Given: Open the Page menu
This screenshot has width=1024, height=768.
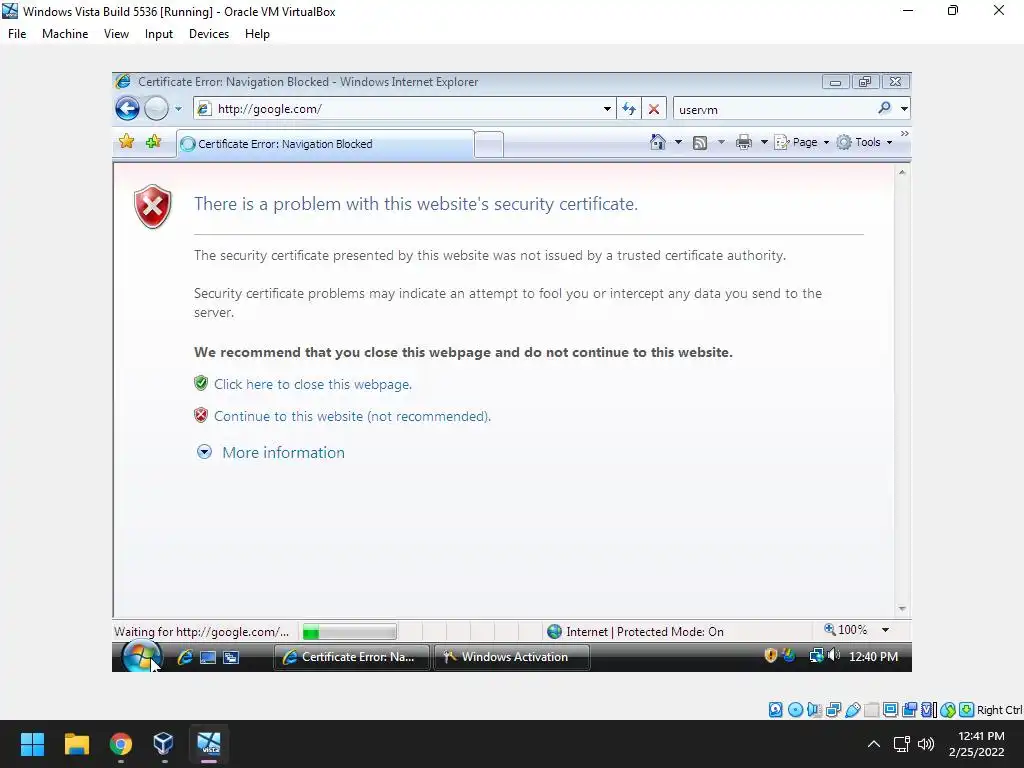Looking at the screenshot, I should (x=801, y=142).
